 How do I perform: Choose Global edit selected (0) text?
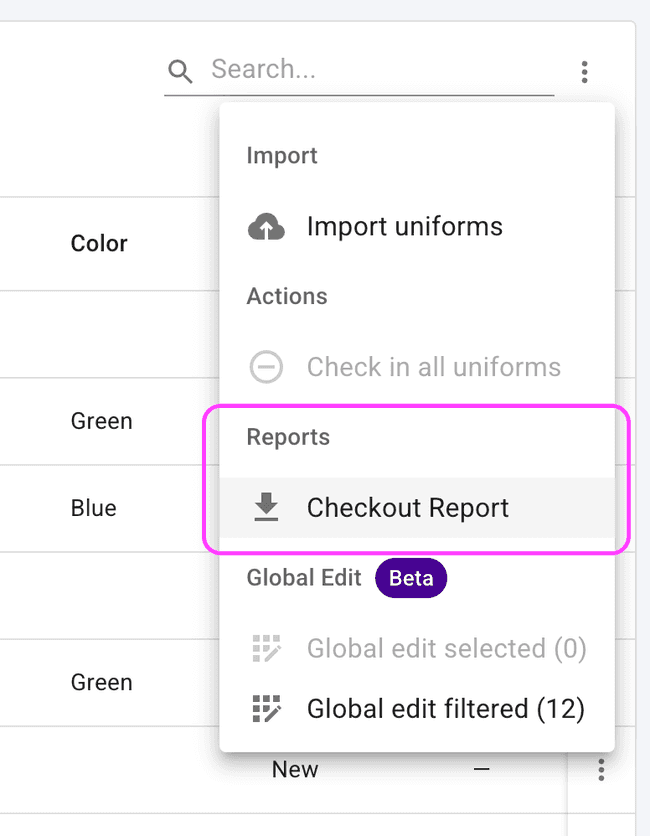446,649
